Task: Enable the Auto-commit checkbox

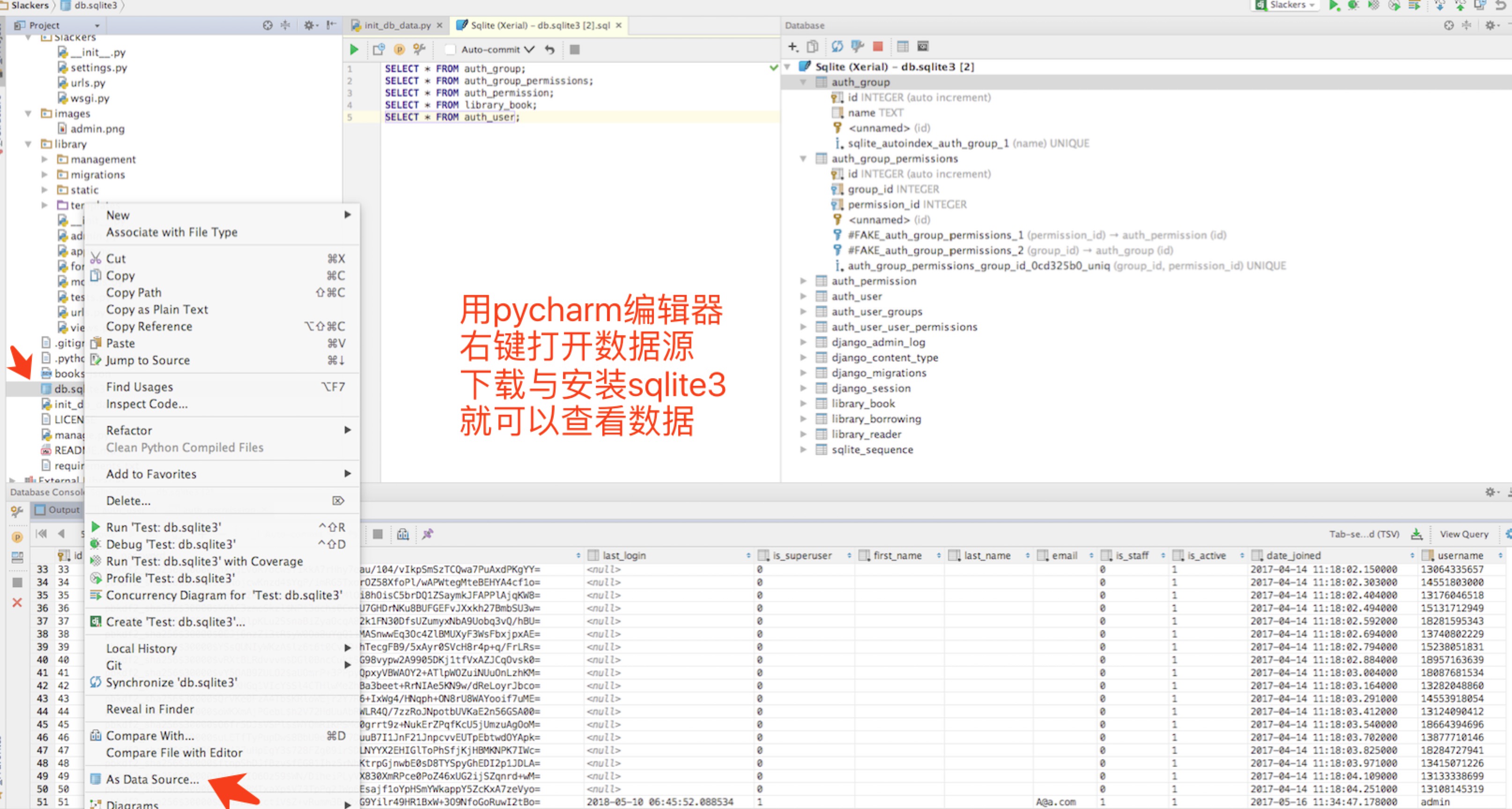Action: tap(450, 49)
